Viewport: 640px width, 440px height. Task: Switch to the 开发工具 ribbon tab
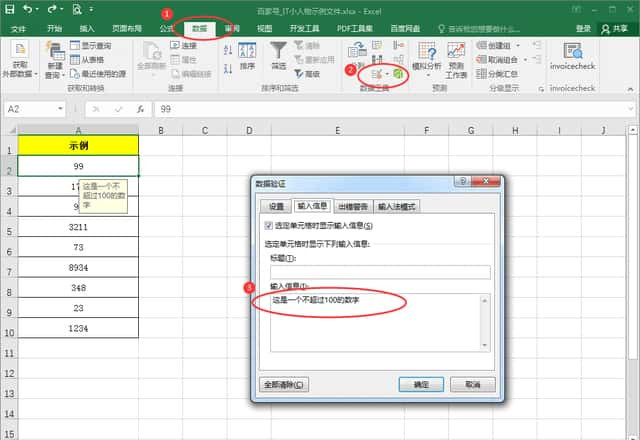[x=304, y=28]
